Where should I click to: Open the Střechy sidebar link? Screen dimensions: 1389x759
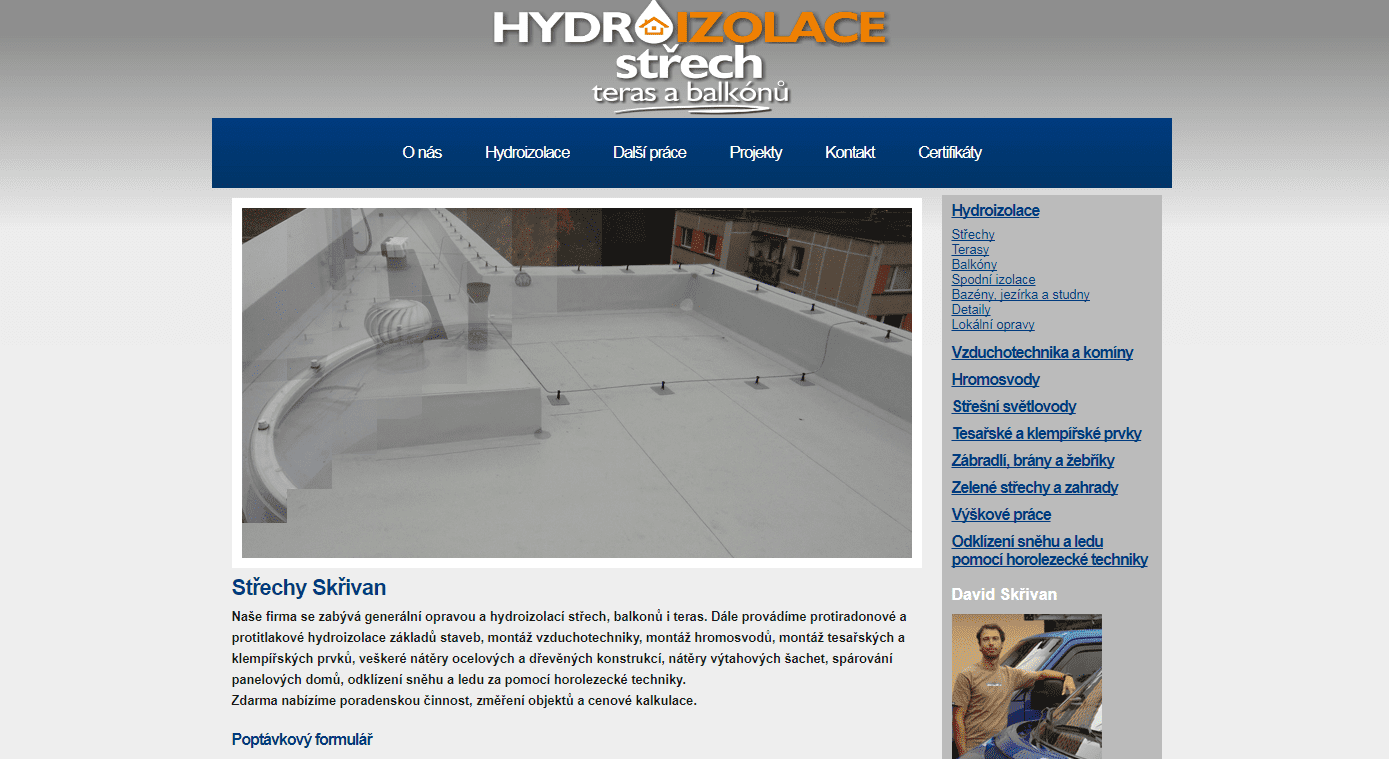tap(973, 235)
